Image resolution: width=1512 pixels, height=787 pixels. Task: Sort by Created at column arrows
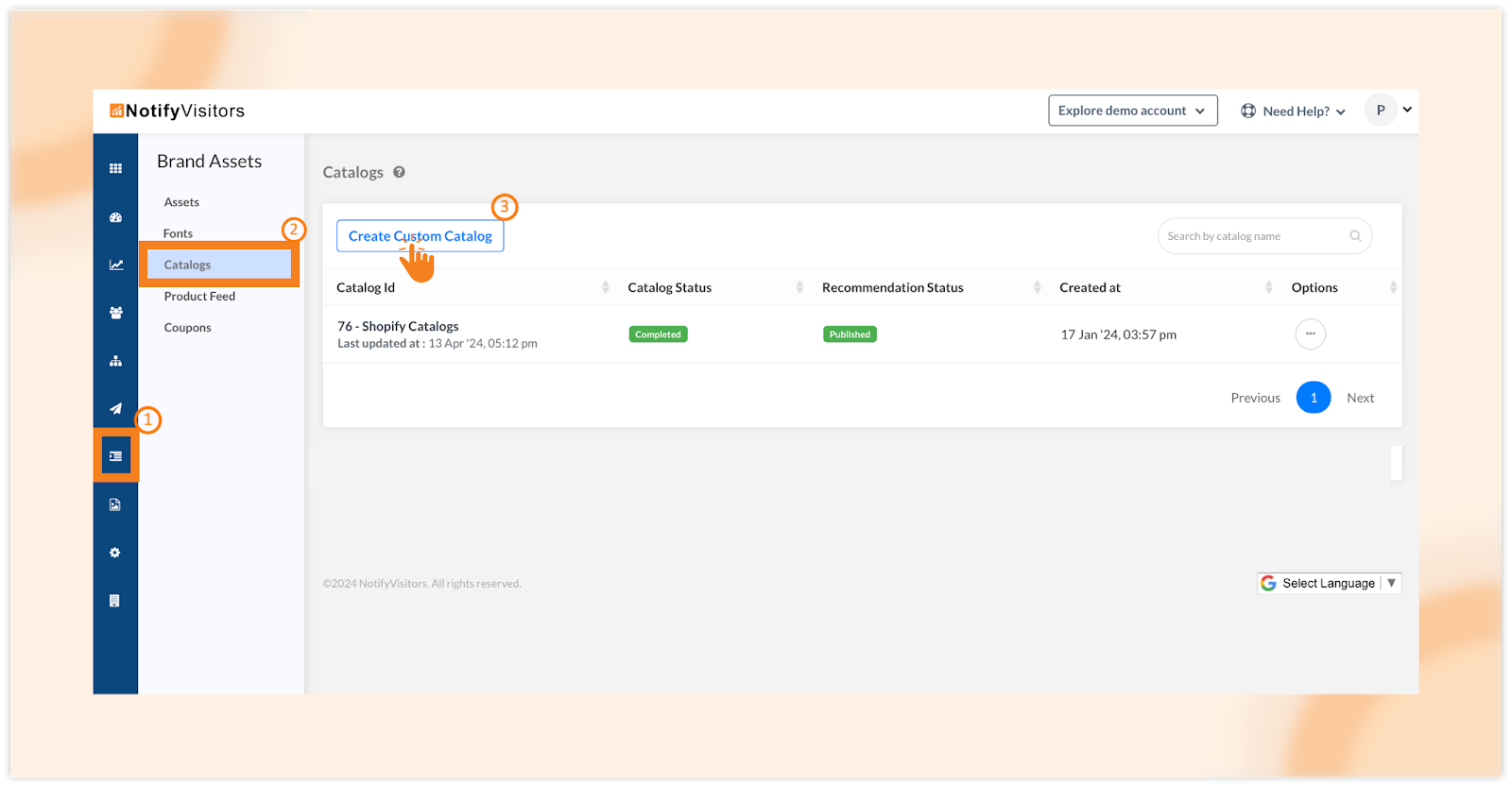click(x=1268, y=287)
